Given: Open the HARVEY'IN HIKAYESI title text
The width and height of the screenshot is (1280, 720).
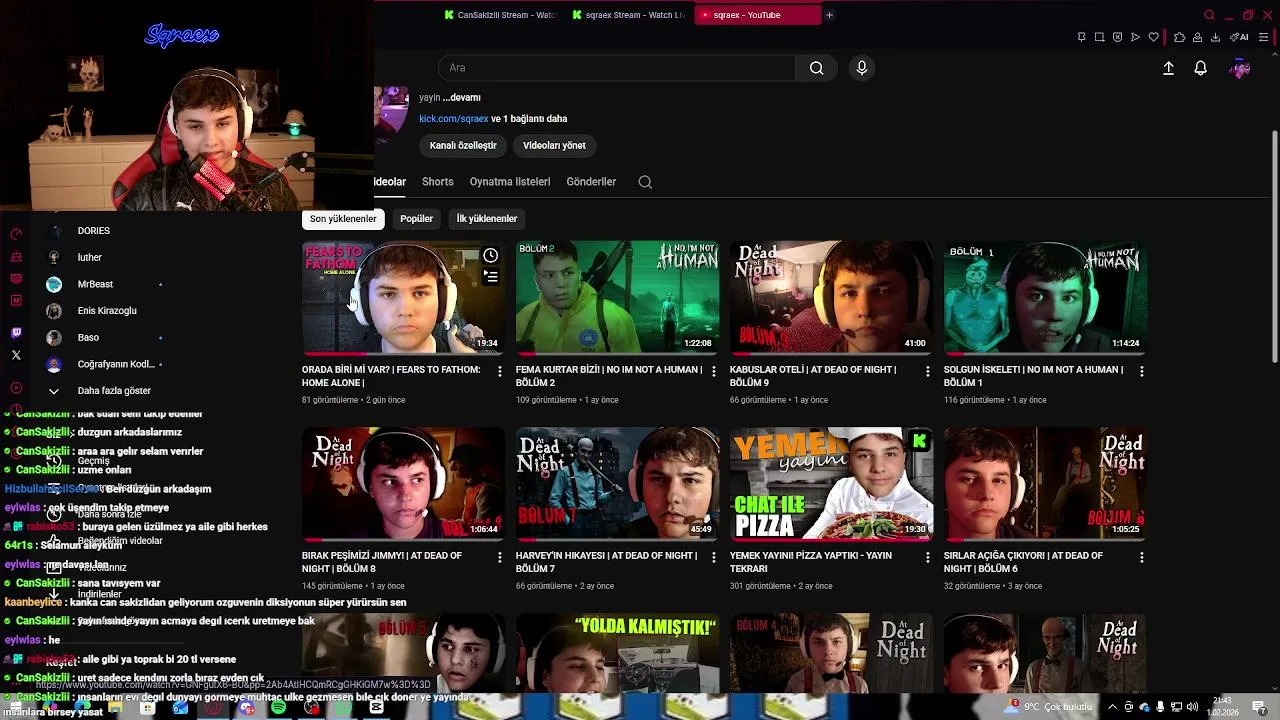Looking at the screenshot, I should pos(606,562).
